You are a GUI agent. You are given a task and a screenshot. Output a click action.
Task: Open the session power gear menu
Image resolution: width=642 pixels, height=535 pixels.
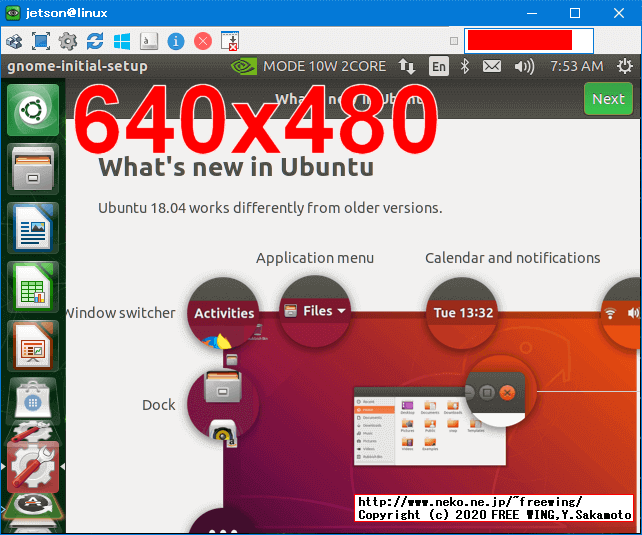coord(625,66)
